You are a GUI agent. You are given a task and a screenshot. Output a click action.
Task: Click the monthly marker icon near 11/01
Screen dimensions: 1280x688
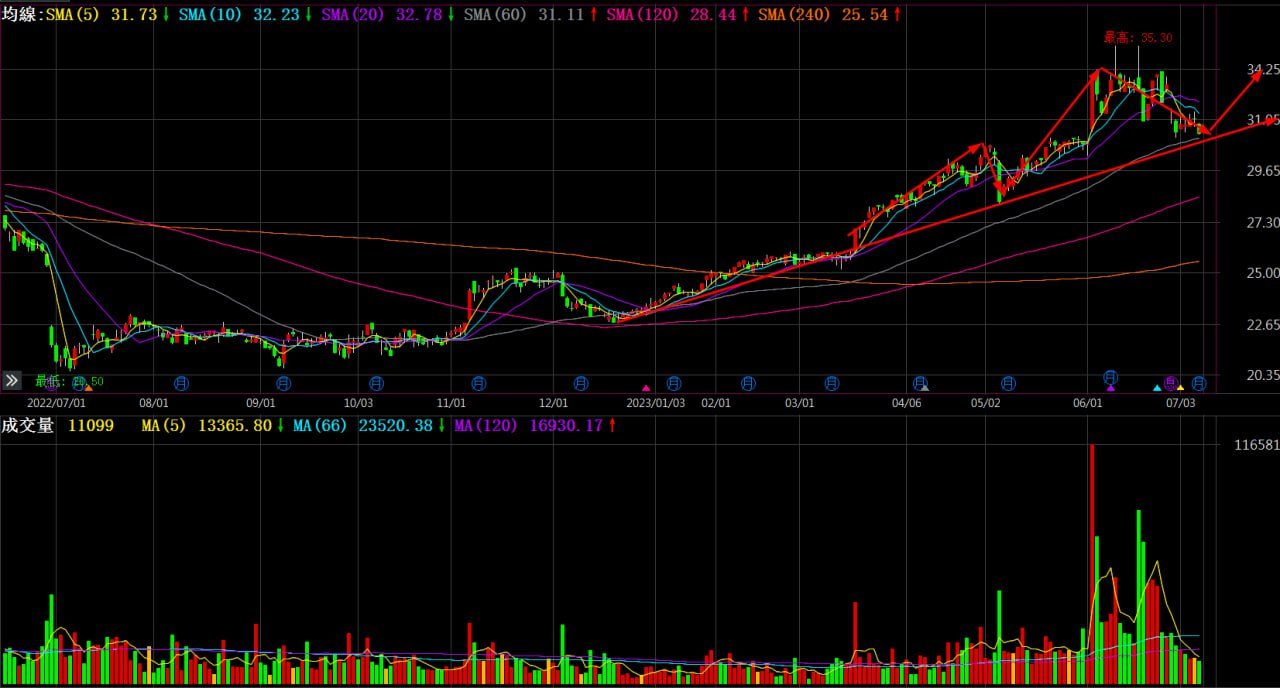click(478, 382)
